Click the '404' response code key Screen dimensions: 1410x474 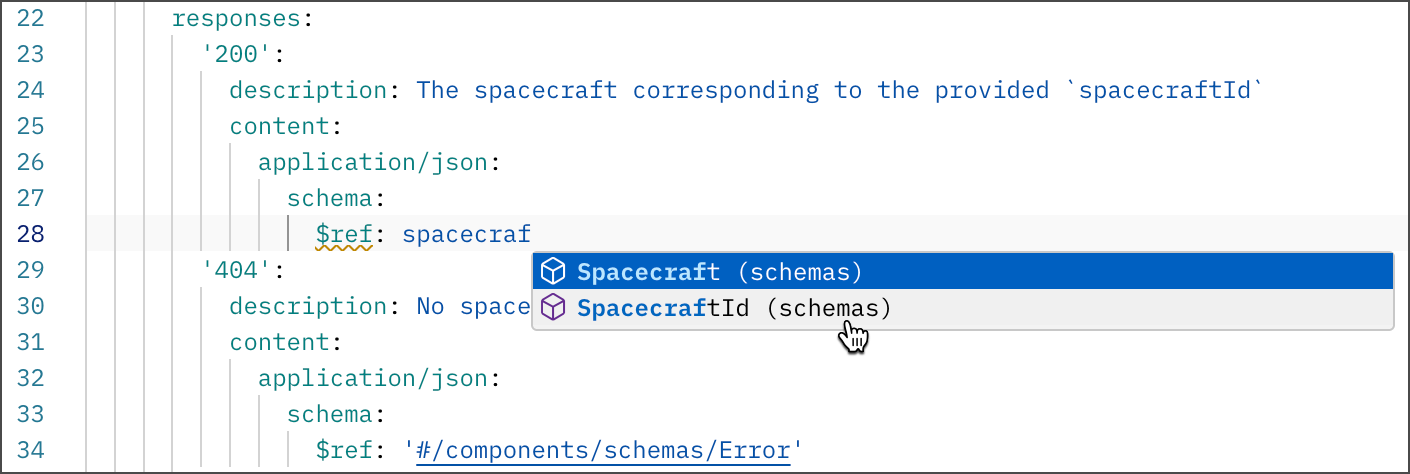229,271
